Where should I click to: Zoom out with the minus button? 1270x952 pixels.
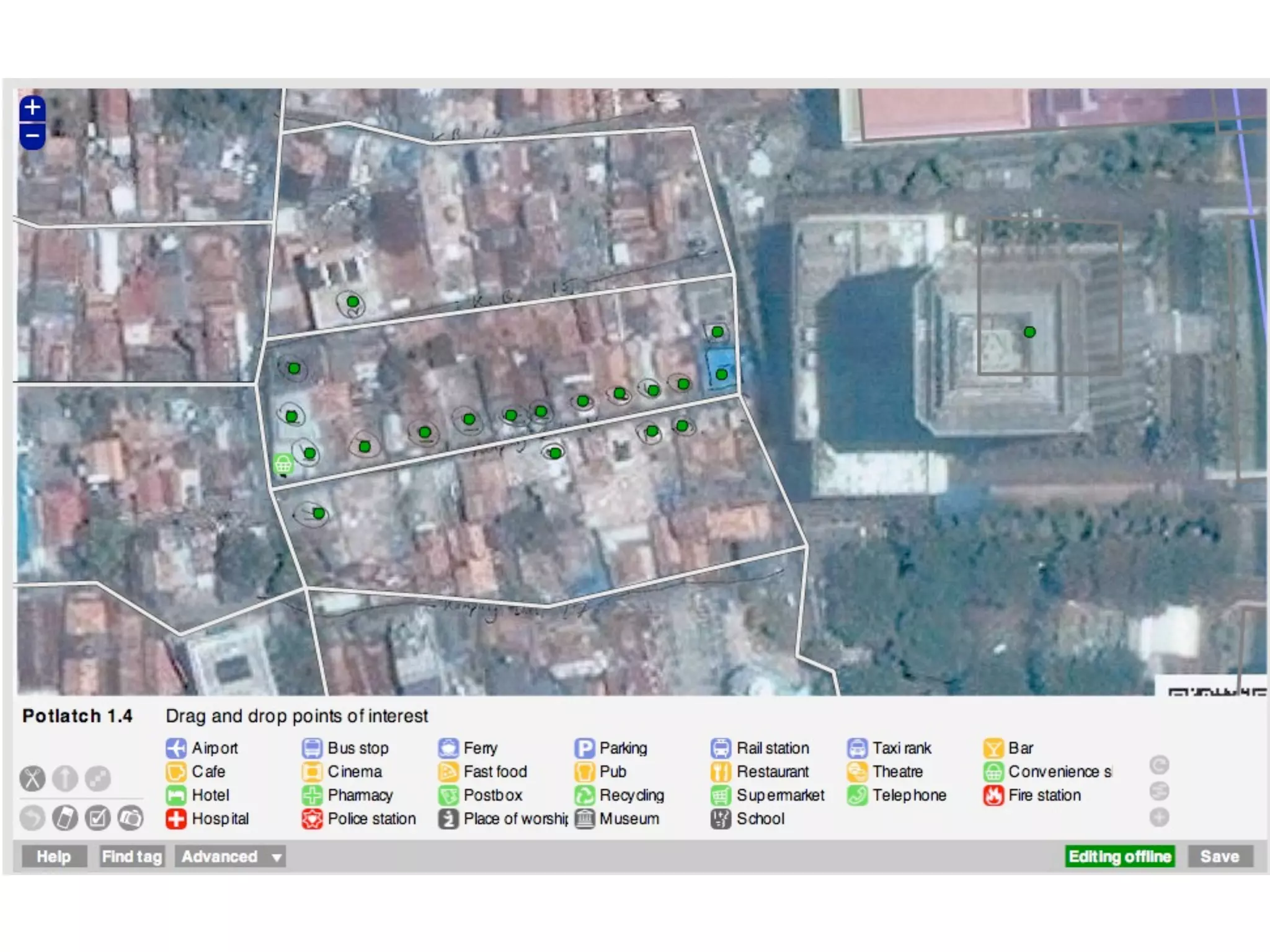[x=32, y=136]
